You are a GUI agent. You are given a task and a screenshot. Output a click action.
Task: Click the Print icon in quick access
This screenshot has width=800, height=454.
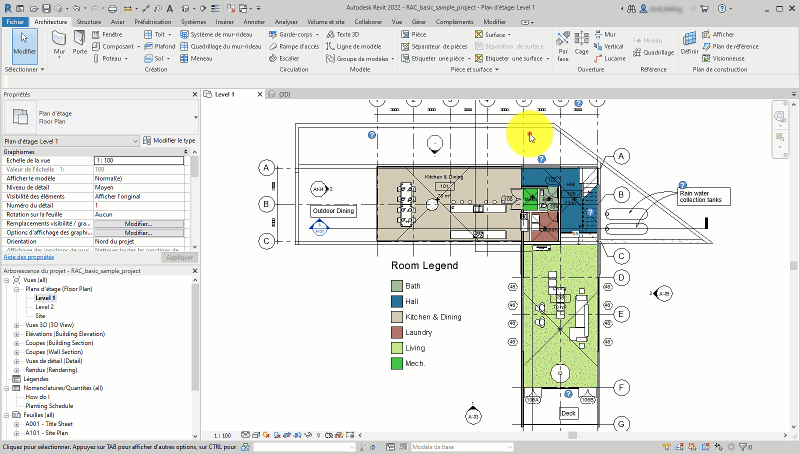pyautogui.click(x=112, y=8)
